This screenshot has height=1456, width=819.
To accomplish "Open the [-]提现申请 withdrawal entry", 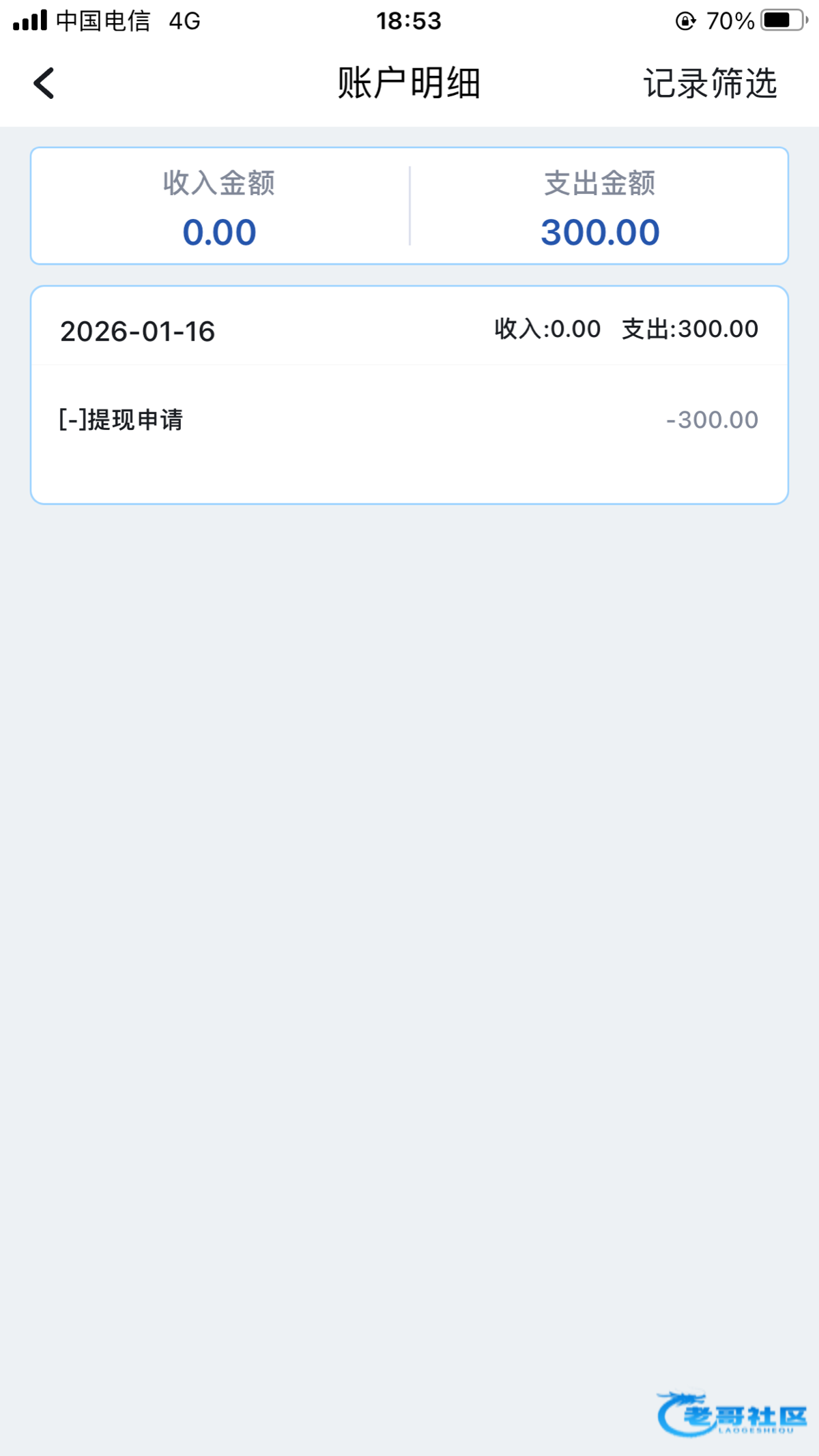I will (121, 420).
